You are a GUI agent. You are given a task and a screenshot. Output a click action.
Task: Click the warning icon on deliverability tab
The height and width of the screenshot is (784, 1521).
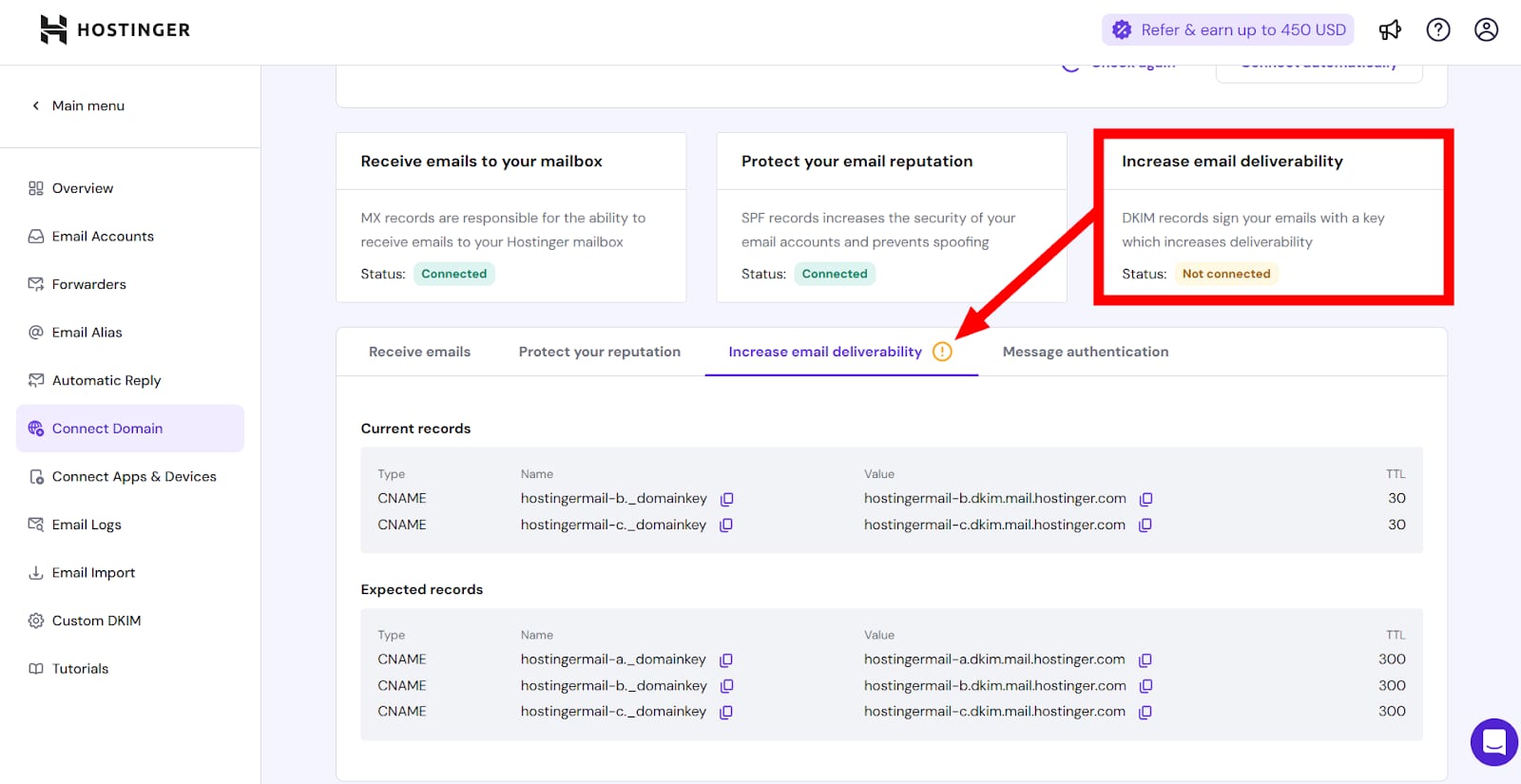pyautogui.click(x=942, y=352)
